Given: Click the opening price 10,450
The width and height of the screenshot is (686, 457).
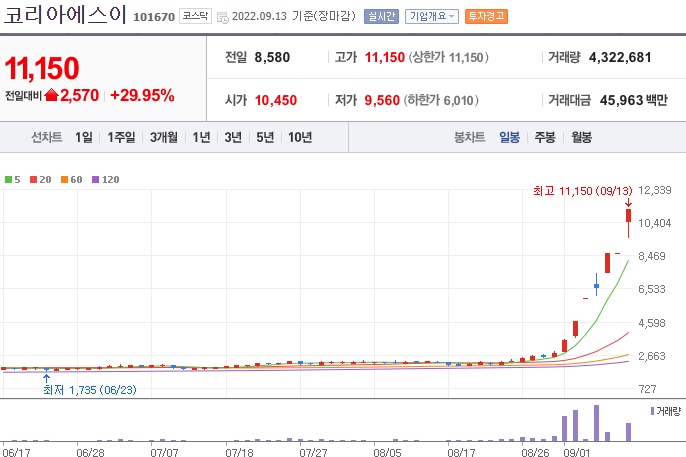Looking at the screenshot, I should (276, 100).
